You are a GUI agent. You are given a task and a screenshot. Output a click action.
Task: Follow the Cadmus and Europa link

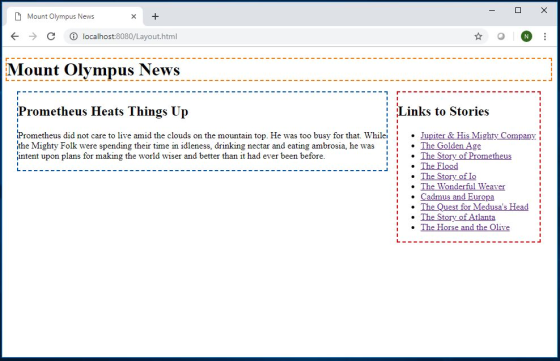pos(457,197)
